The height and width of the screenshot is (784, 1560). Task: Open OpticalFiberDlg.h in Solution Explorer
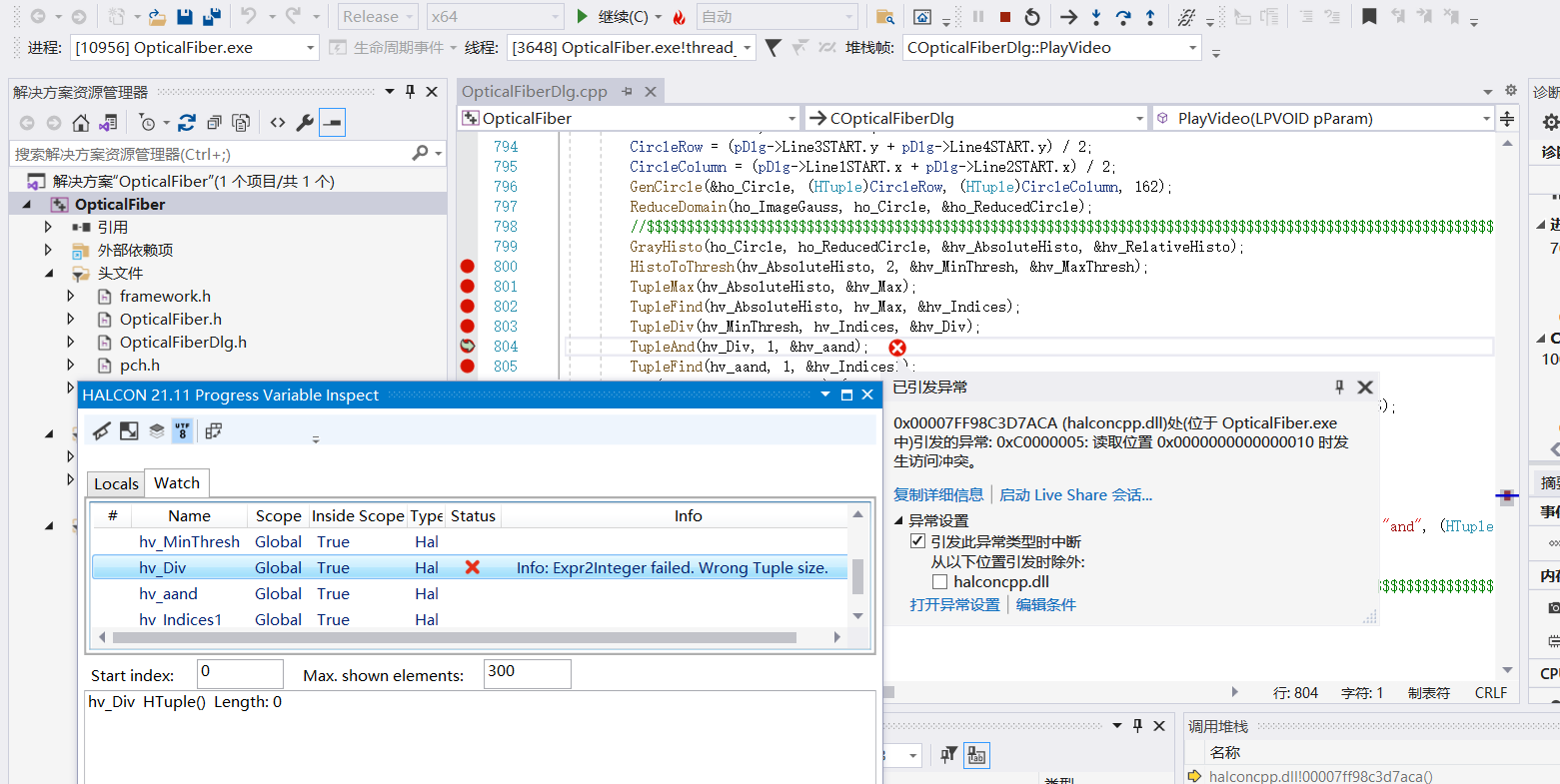pos(183,342)
